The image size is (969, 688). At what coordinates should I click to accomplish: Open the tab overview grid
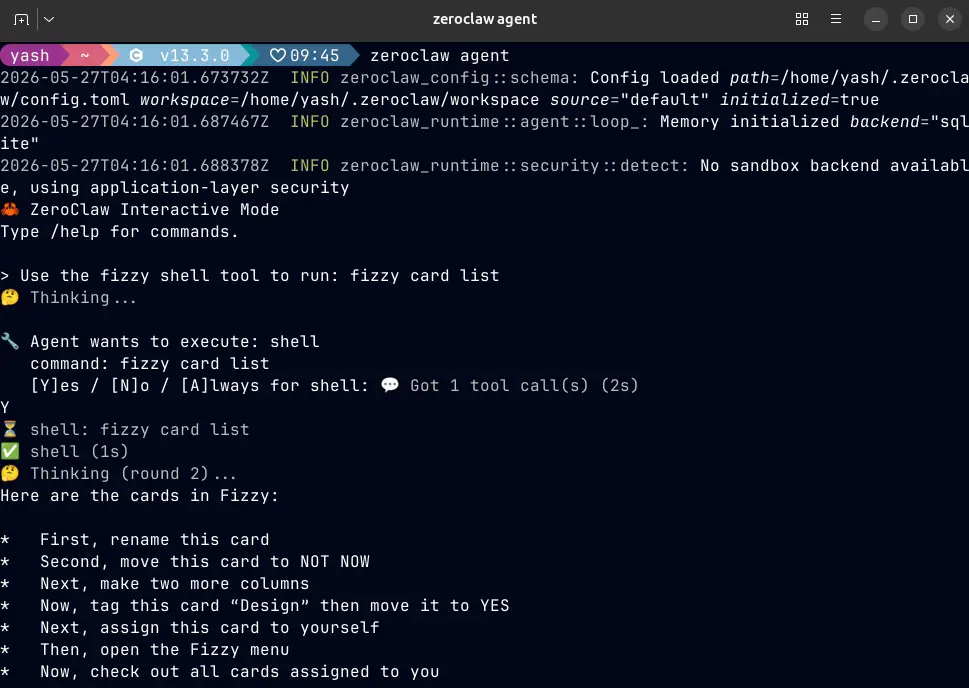[802, 19]
